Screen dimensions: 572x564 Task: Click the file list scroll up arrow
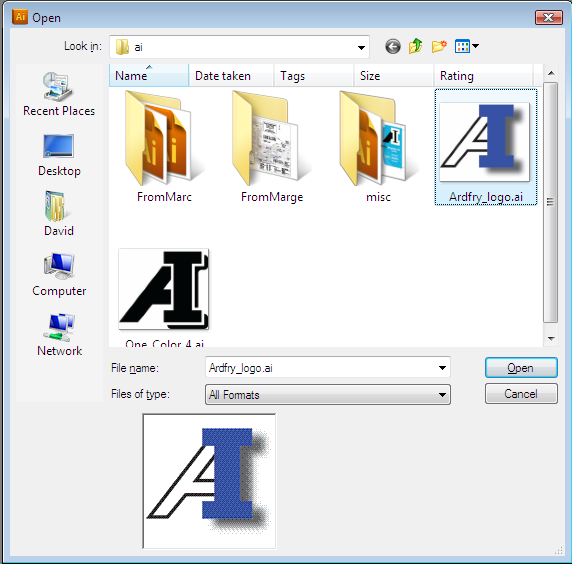[x=551, y=73]
